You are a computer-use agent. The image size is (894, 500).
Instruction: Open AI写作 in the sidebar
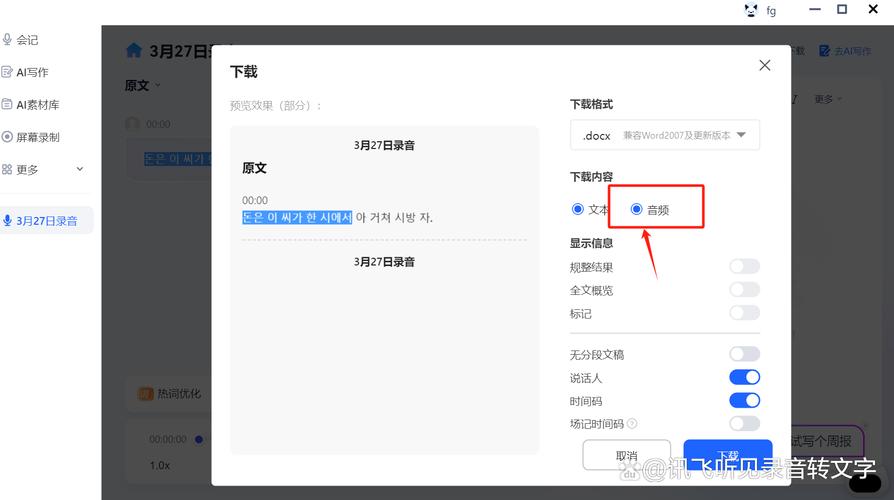(32, 72)
